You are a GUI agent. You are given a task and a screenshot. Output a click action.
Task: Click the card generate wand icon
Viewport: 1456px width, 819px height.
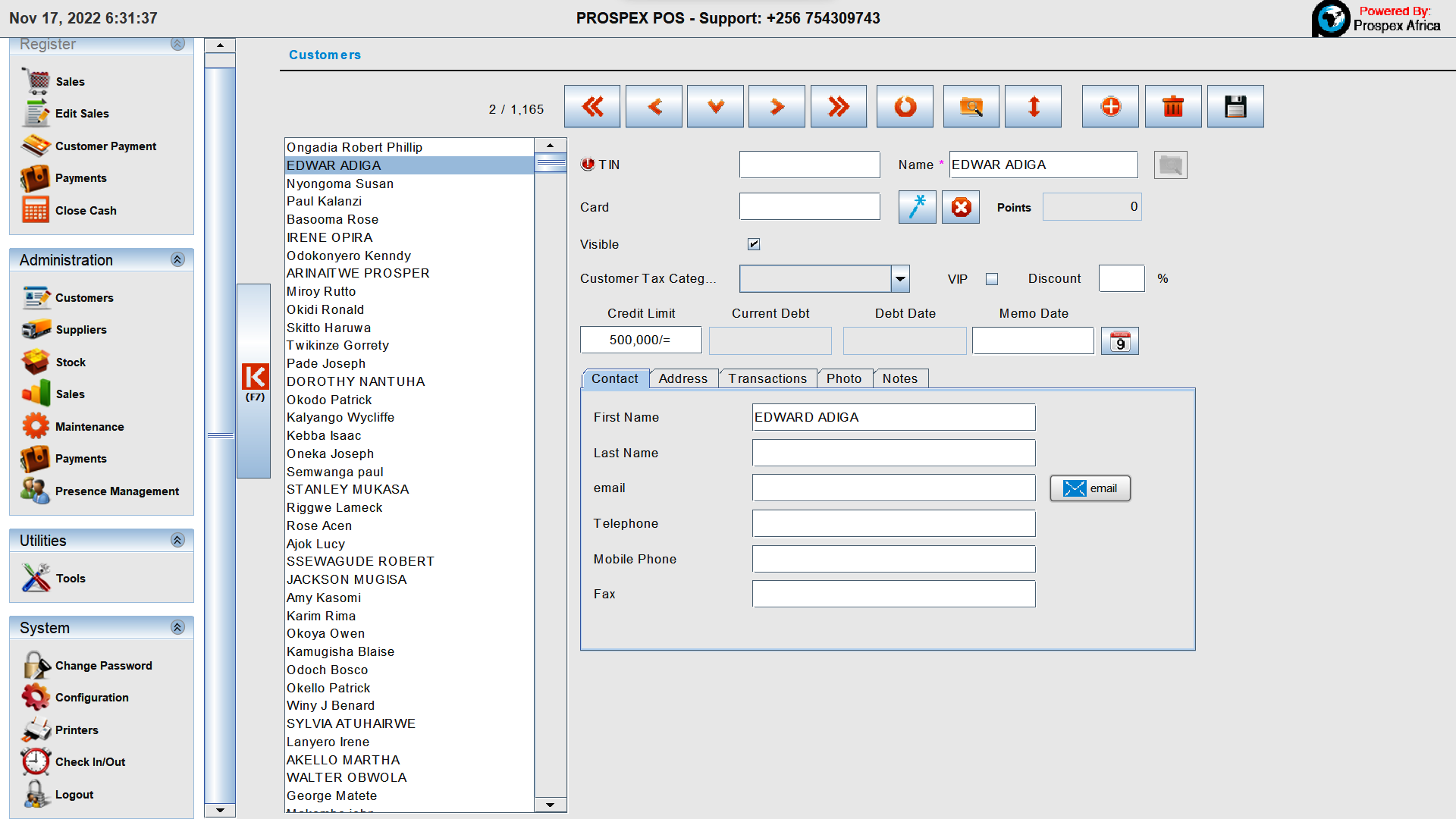pos(917,207)
